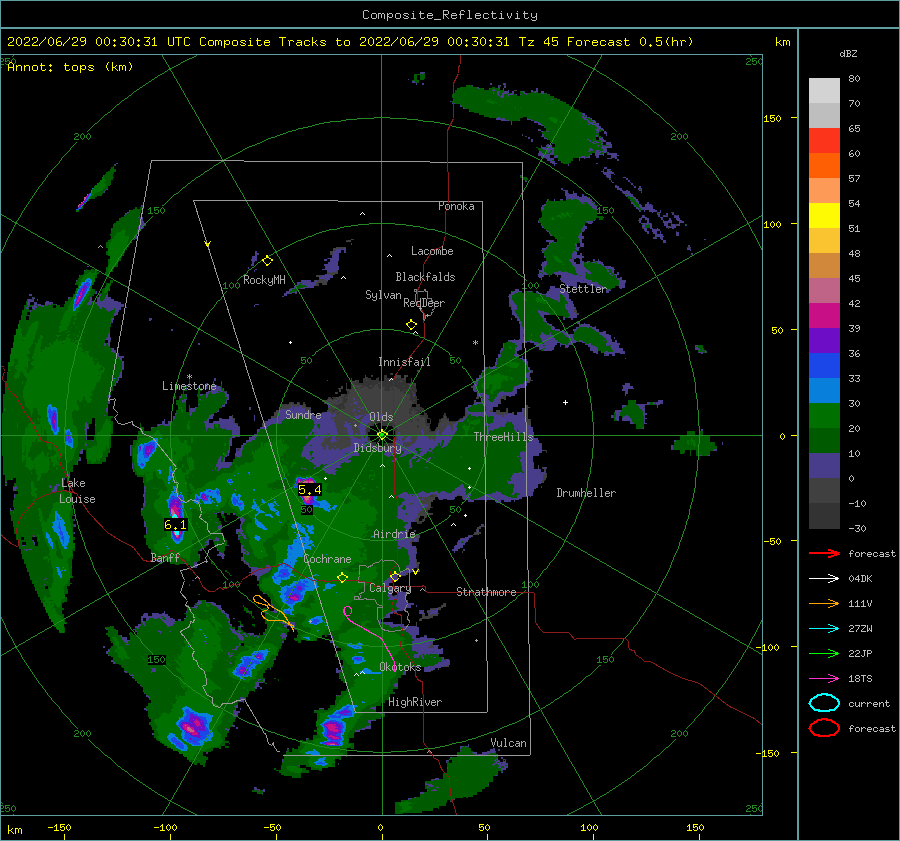Screen dimensions: 900x841
Task: Click the light gray 70-80 dBZ swatch
Action: (824, 91)
